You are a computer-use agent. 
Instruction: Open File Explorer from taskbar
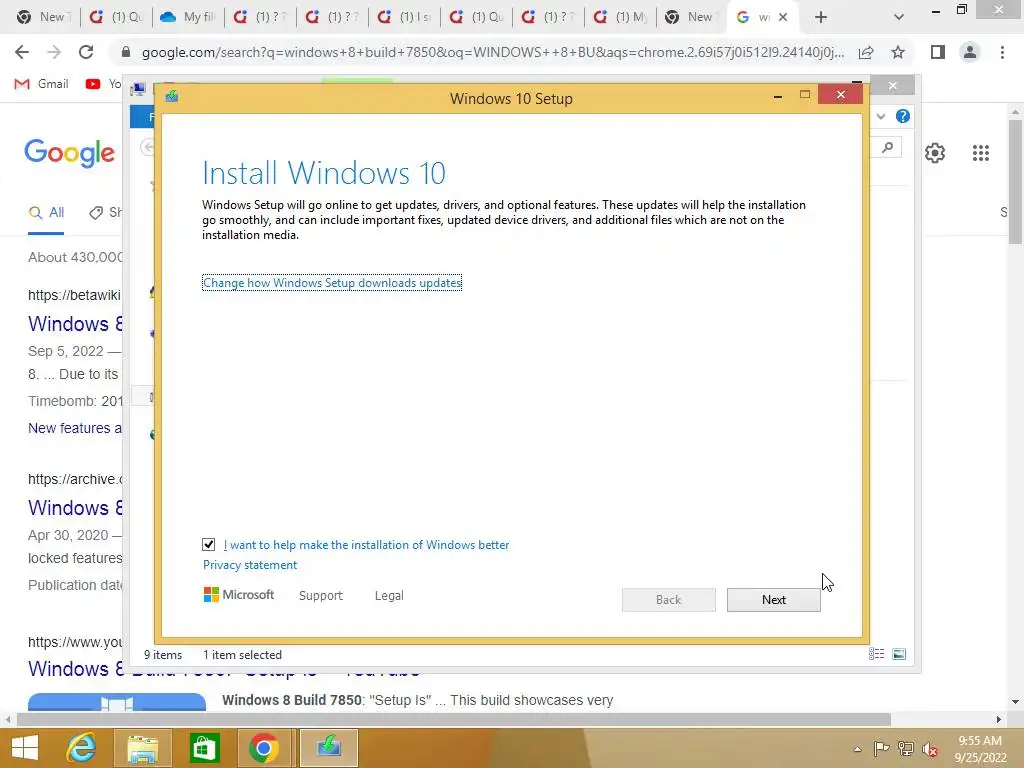point(142,748)
